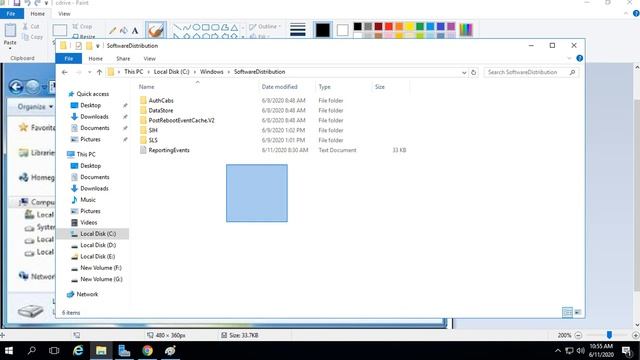Click the Crop tool in Paint
Image resolution: width=640 pixels, height=360 pixels.
82,27
